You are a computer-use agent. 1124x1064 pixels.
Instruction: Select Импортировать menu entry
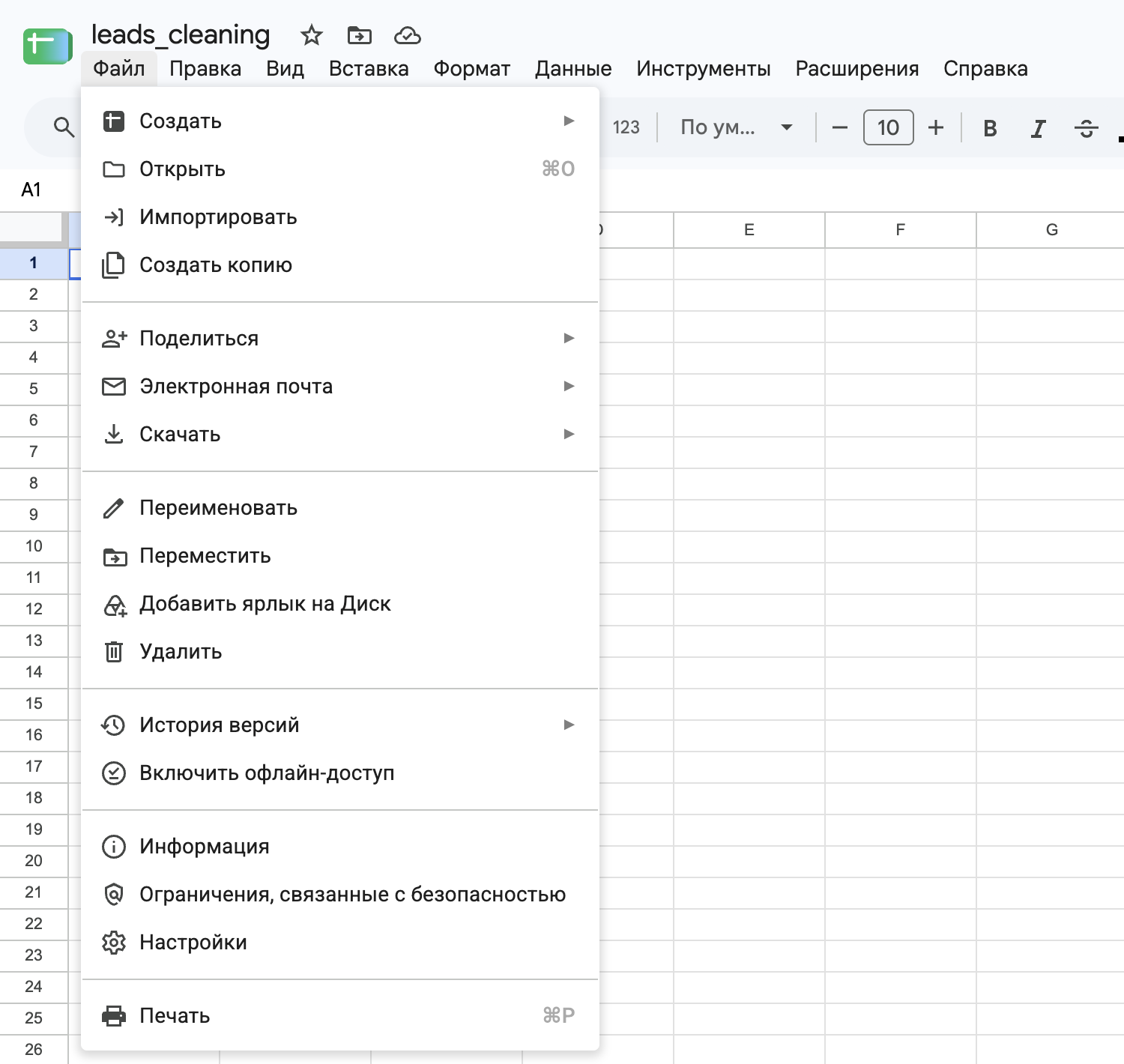340,217
